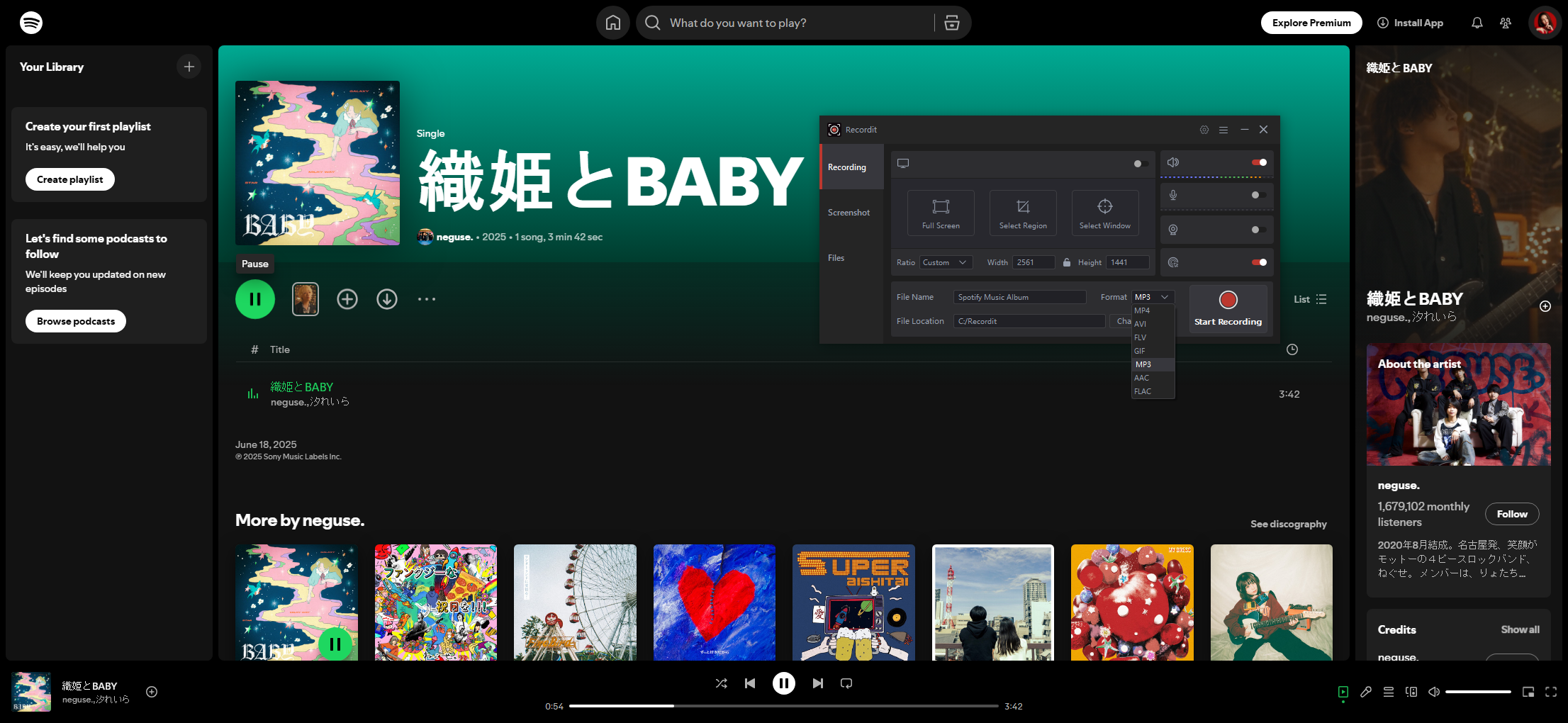Open the Files tab in Recordit
Screen dimensions: 1568x723
click(836, 258)
